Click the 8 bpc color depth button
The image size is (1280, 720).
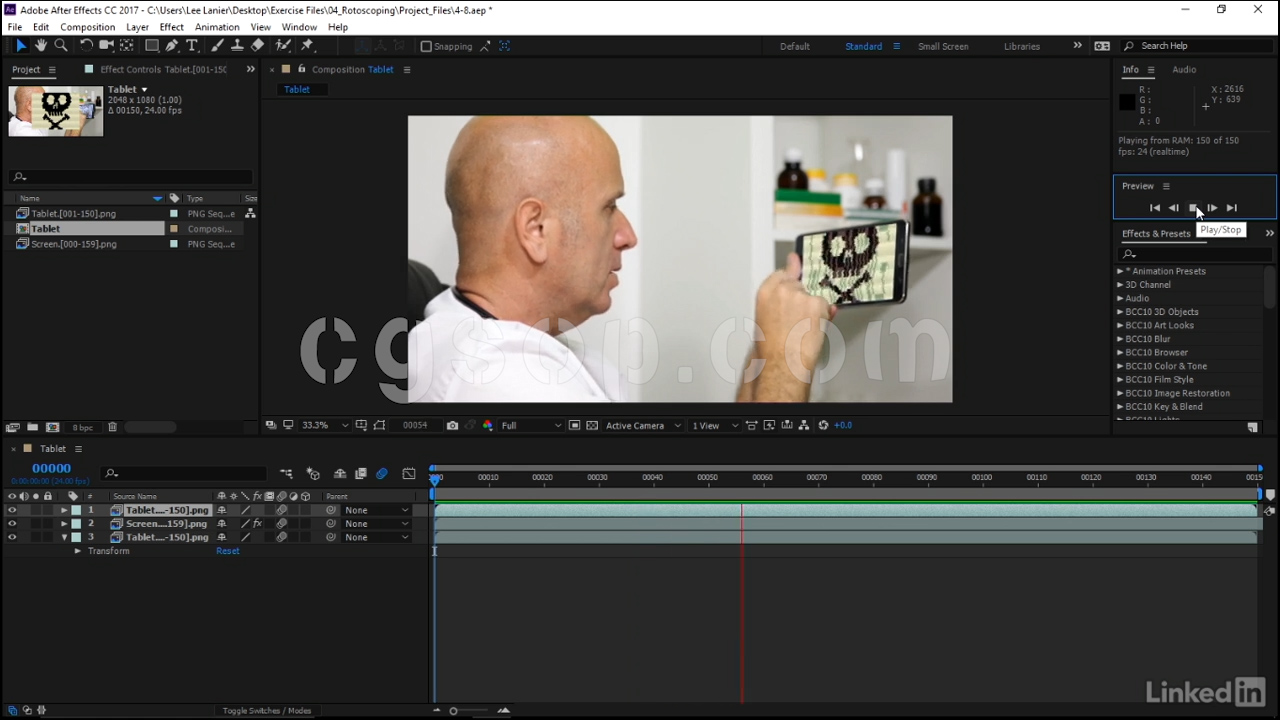coord(83,427)
